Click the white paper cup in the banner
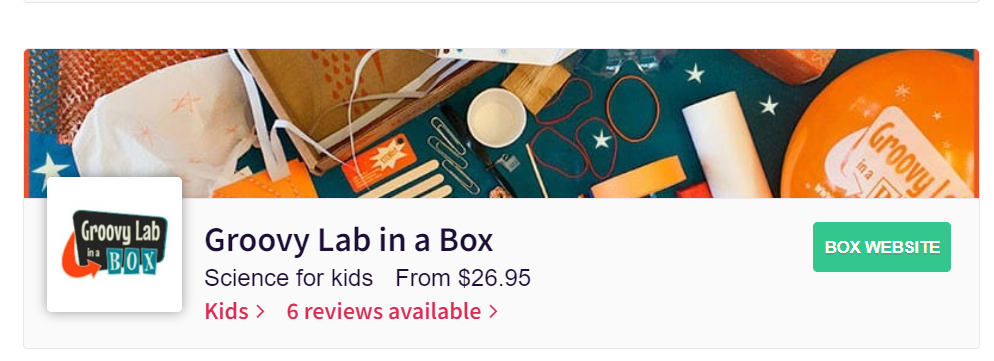 point(496,118)
